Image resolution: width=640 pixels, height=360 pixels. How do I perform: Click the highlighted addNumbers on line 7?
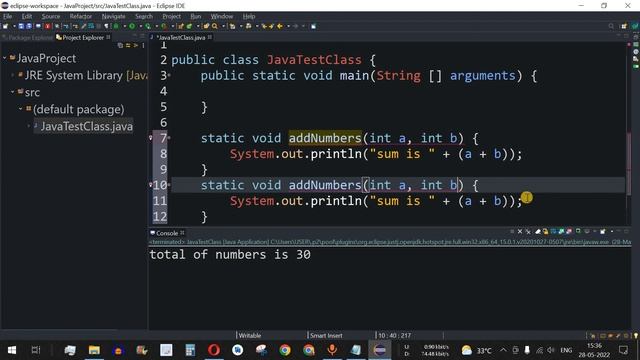point(325,138)
